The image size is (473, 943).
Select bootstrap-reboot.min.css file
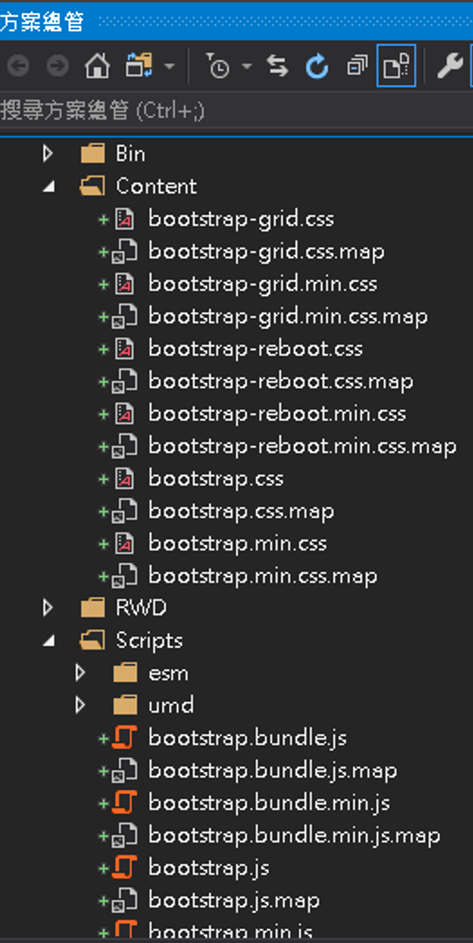[277, 414]
